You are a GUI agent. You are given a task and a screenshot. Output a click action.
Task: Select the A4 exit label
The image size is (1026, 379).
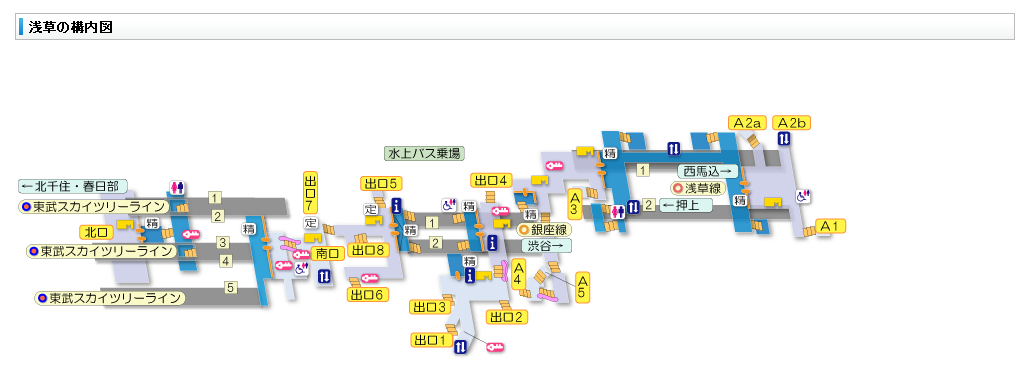pos(518,273)
